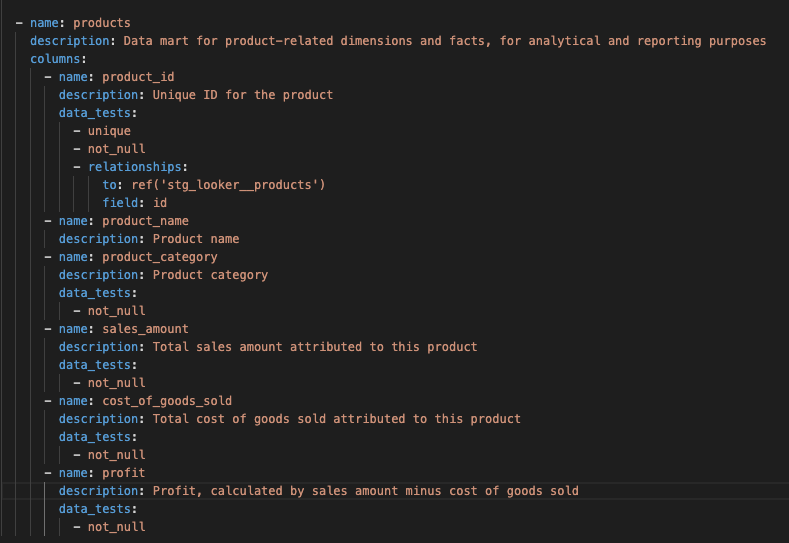Image resolution: width=789 pixels, height=543 pixels.
Task: Click the 'relationships' key
Action: (134, 167)
